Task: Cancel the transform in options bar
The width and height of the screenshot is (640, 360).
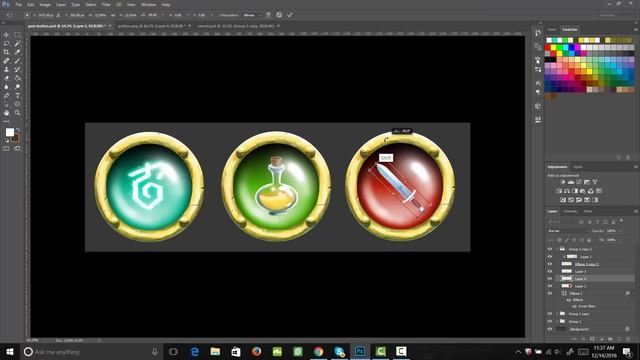Action: point(279,15)
